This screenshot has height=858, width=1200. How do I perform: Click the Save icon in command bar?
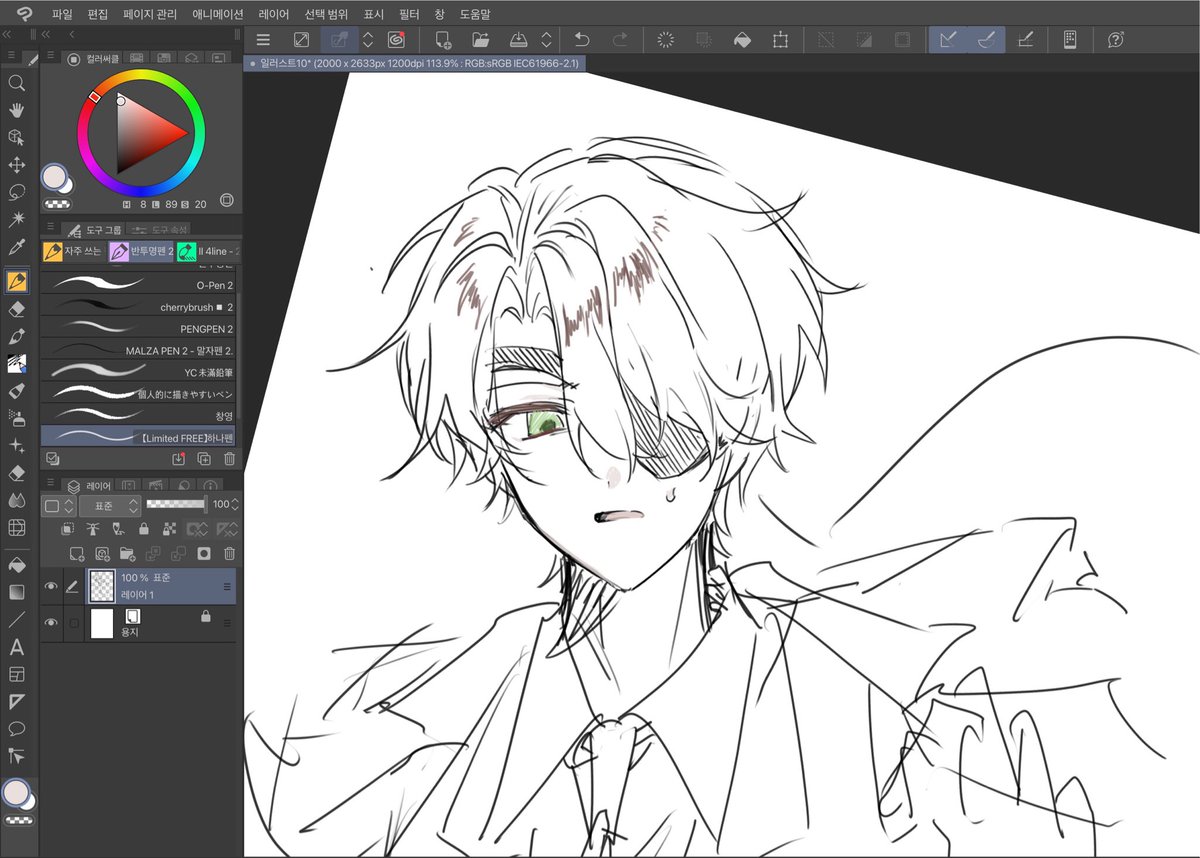coord(518,40)
